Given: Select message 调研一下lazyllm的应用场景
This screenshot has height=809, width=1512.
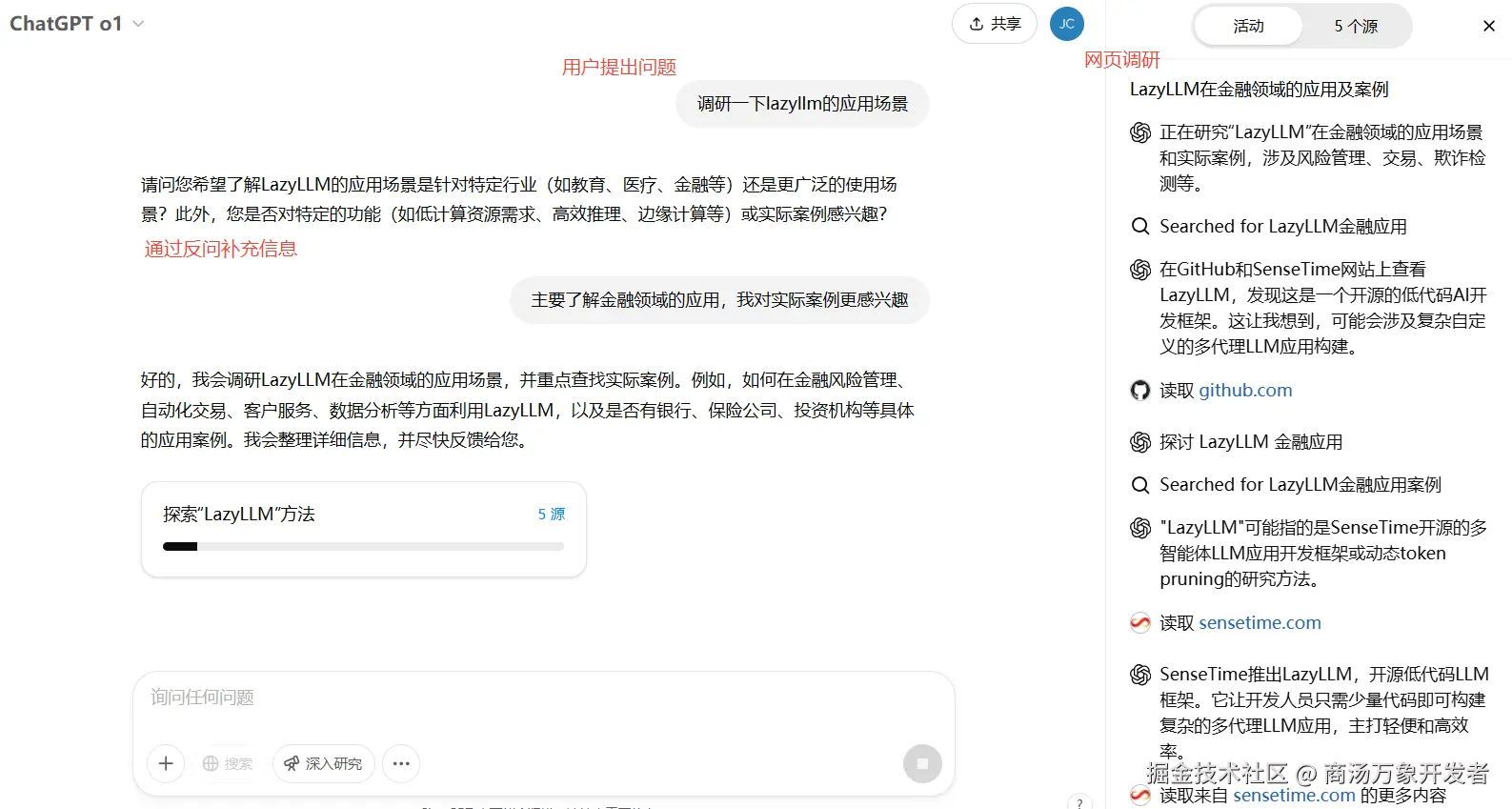Looking at the screenshot, I should [x=802, y=104].
